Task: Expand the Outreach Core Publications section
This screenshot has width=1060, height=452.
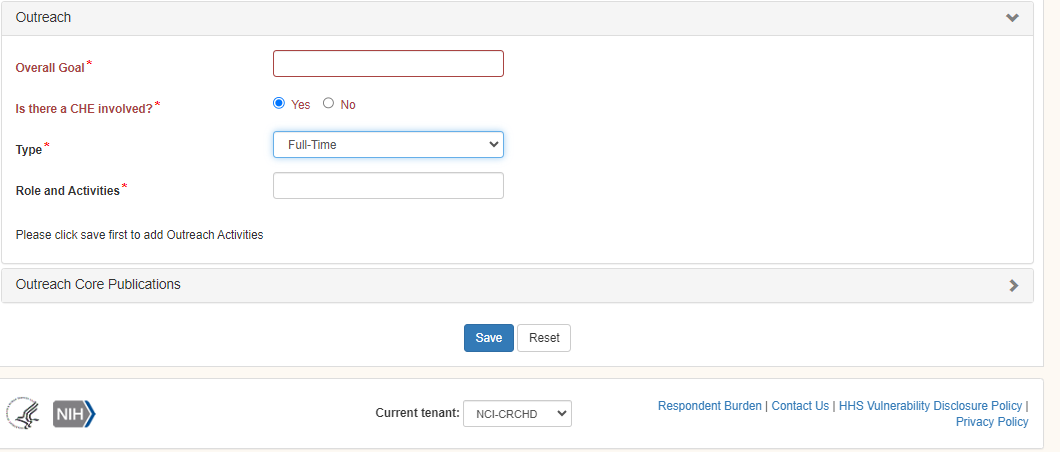Action: coord(98,284)
